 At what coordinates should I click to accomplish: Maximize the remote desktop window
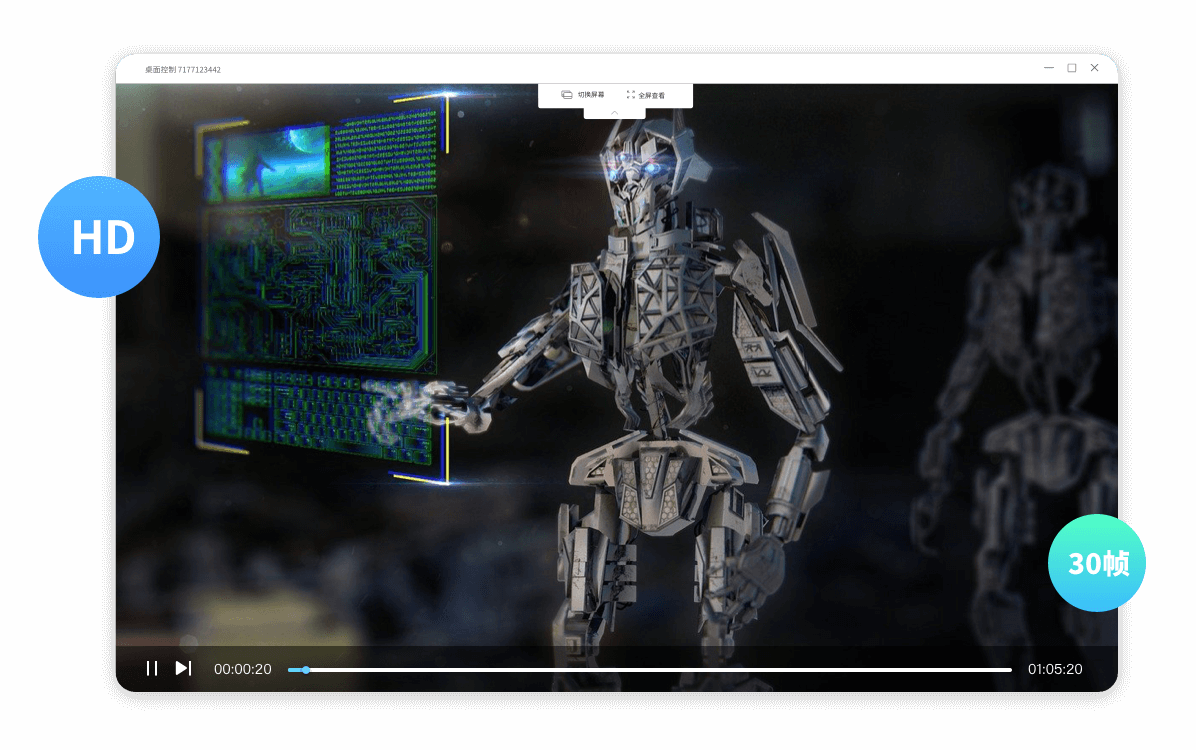1072,68
